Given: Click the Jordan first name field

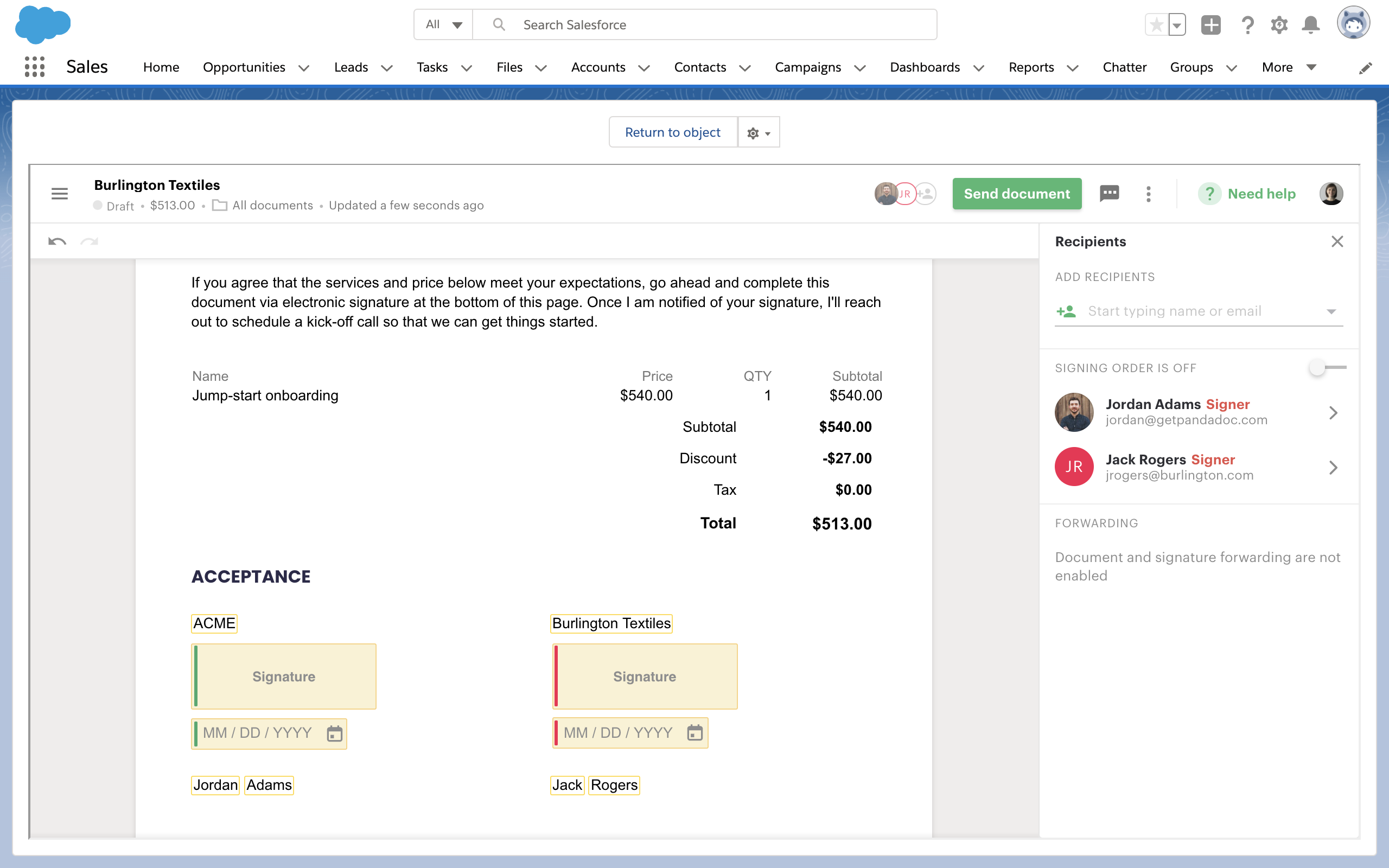Looking at the screenshot, I should pos(215,785).
